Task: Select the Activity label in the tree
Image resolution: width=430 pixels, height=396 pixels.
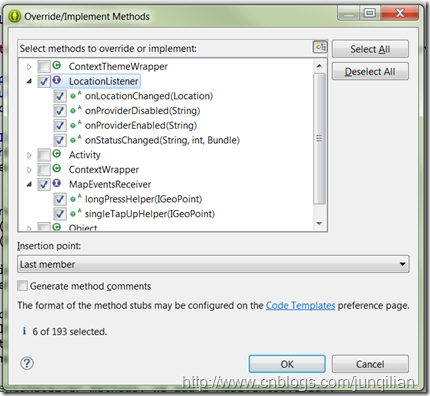Action: pos(84,155)
